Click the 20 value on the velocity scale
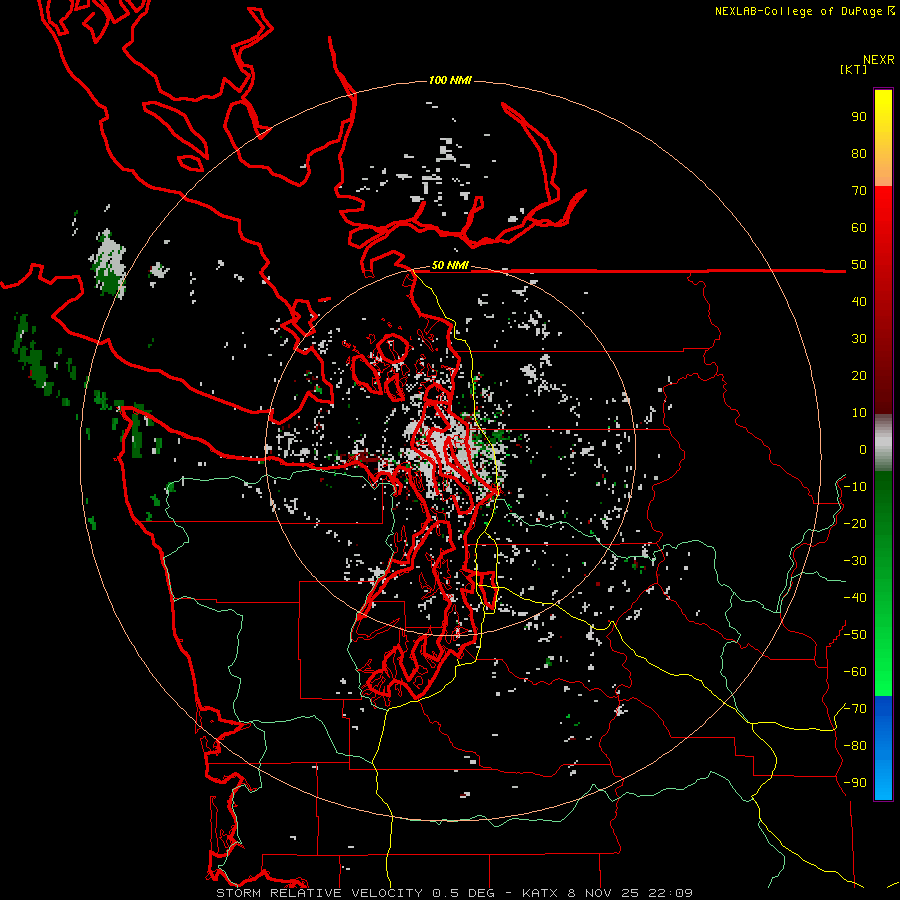Viewport: 900px width, 900px height. (x=859, y=376)
